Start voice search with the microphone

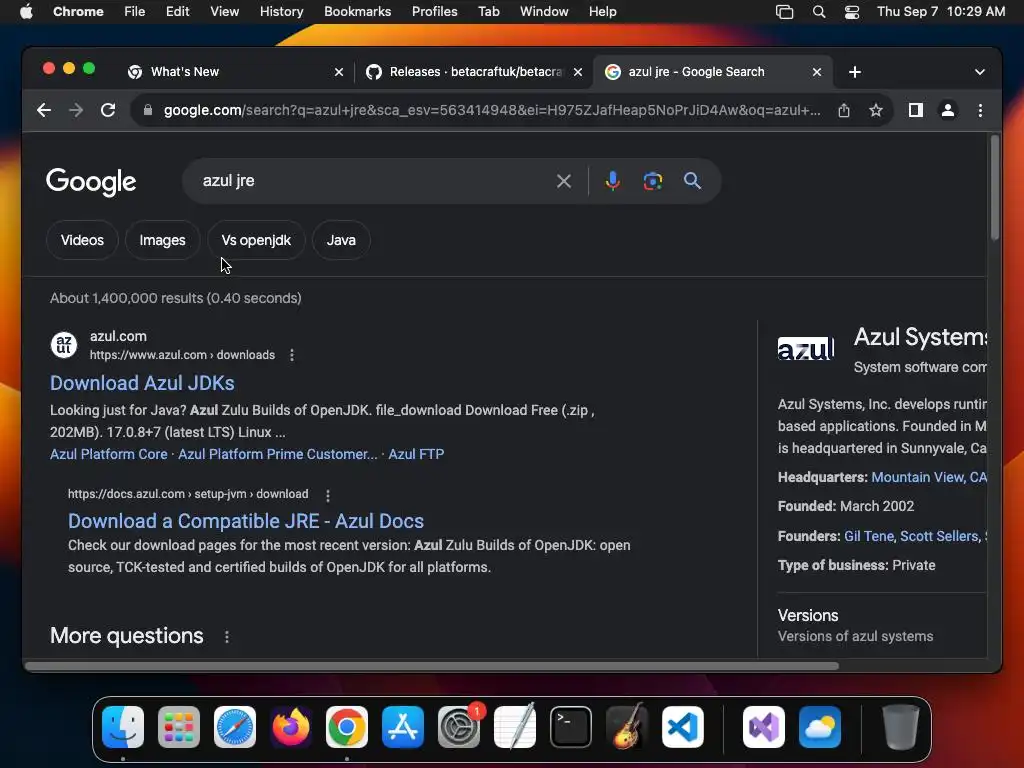pos(613,181)
